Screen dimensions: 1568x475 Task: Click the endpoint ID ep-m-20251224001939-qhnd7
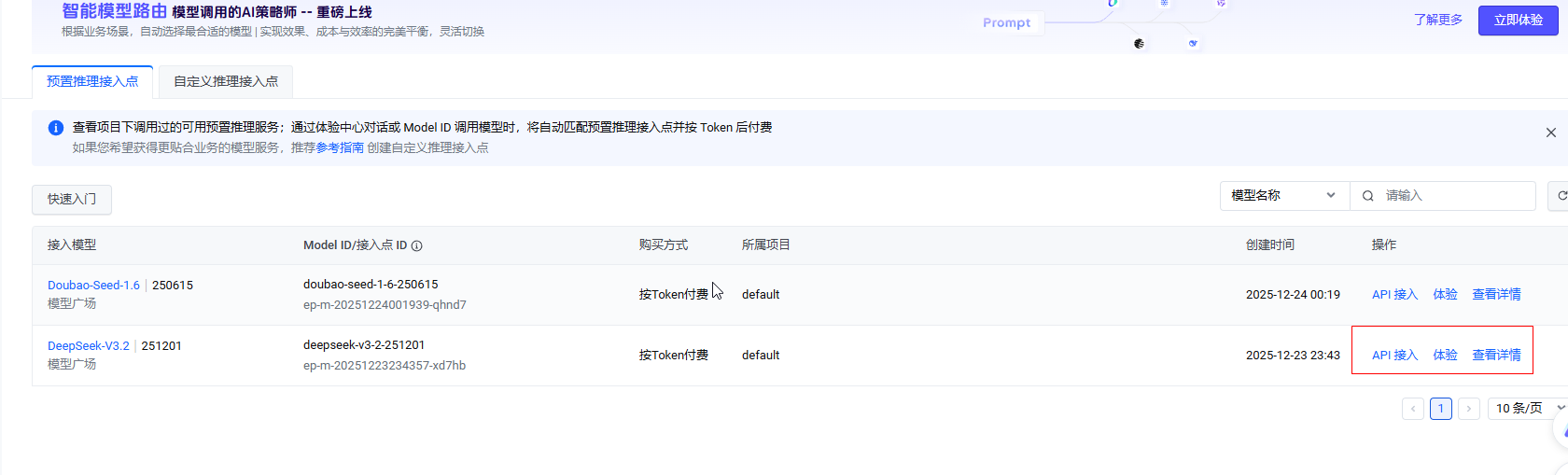click(x=385, y=305)
